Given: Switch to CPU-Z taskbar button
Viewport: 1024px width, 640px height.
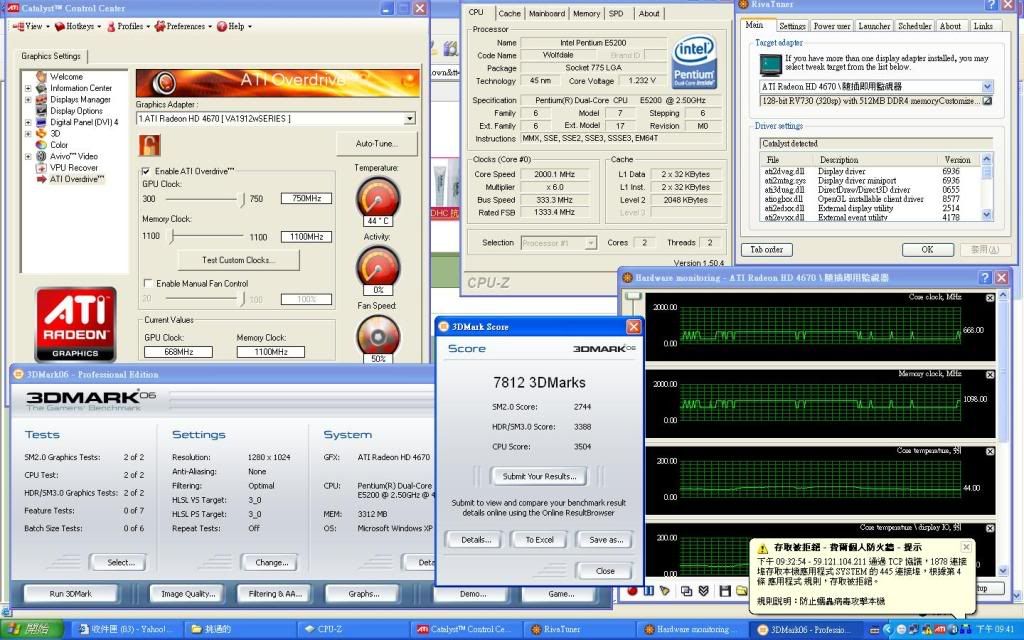Looking at the screenshot, I should pyautogui.click(x=353, y=630).
